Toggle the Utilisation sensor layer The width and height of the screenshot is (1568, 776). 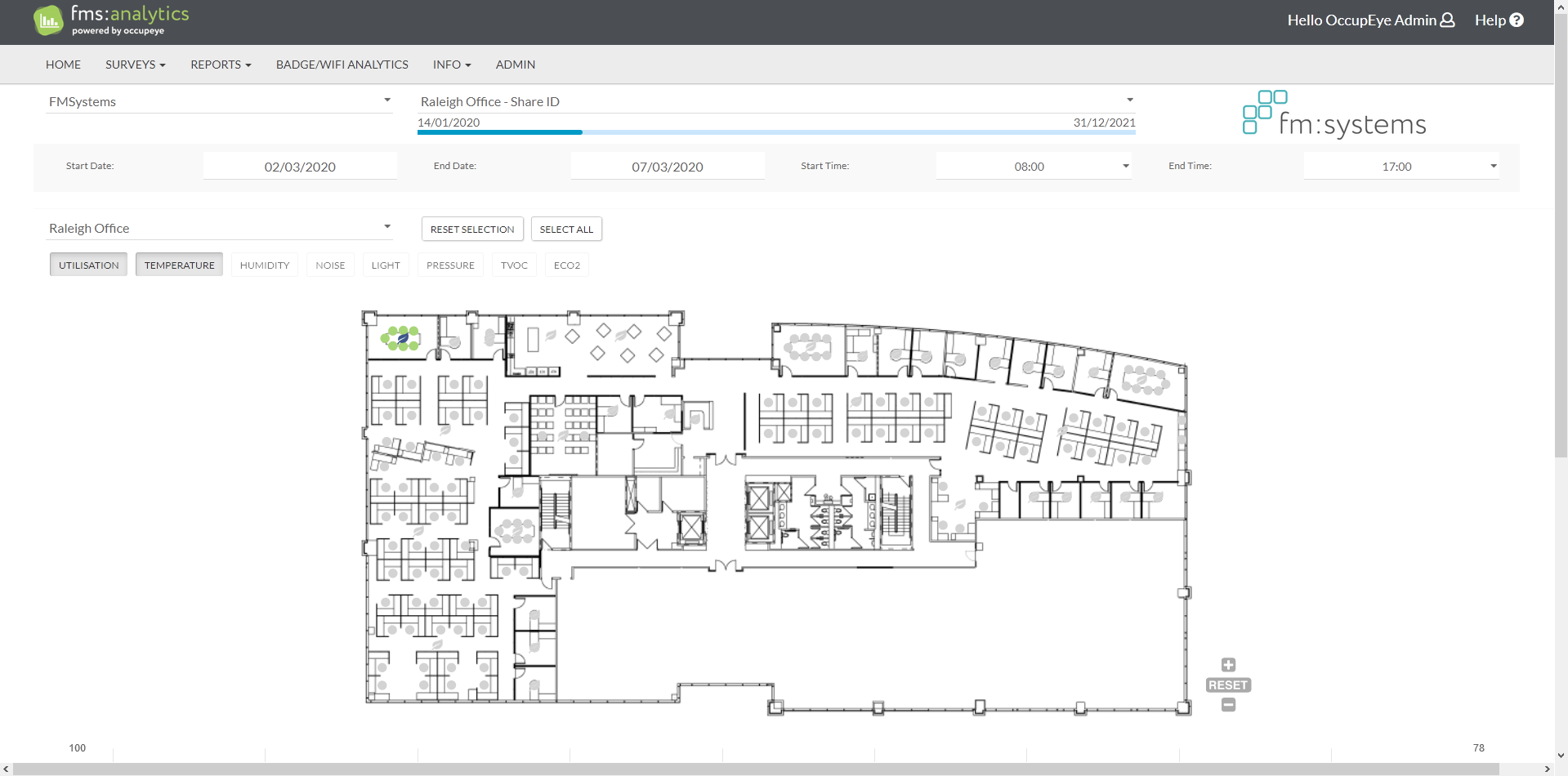pos(88,265)
